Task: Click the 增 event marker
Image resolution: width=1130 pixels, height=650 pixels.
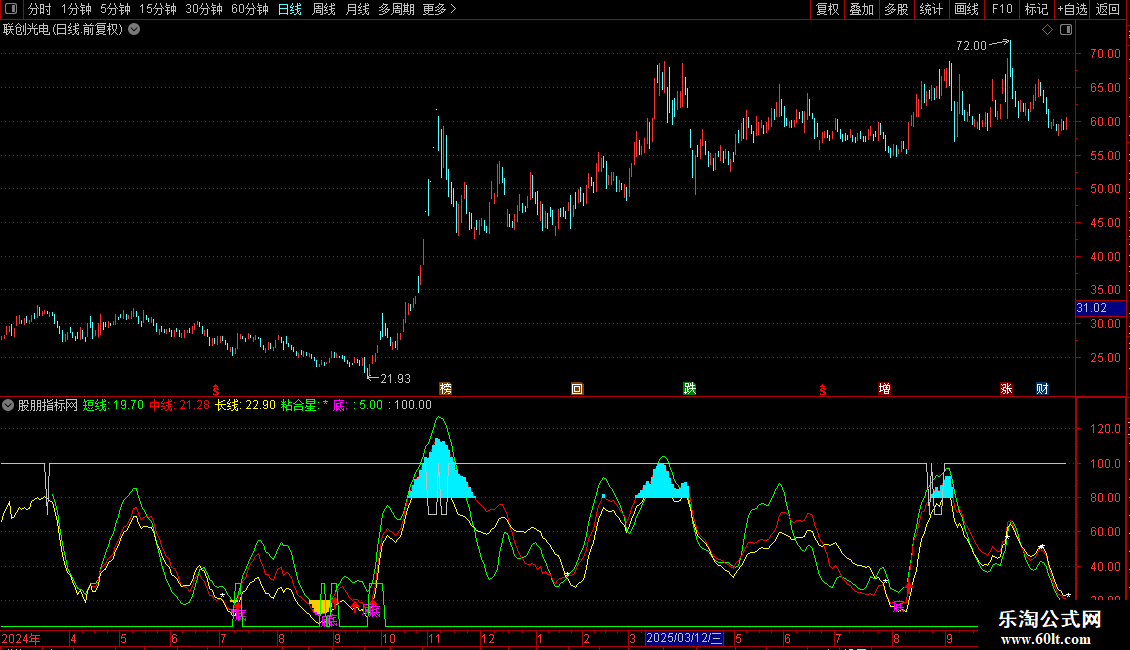Action: [884, 388]
